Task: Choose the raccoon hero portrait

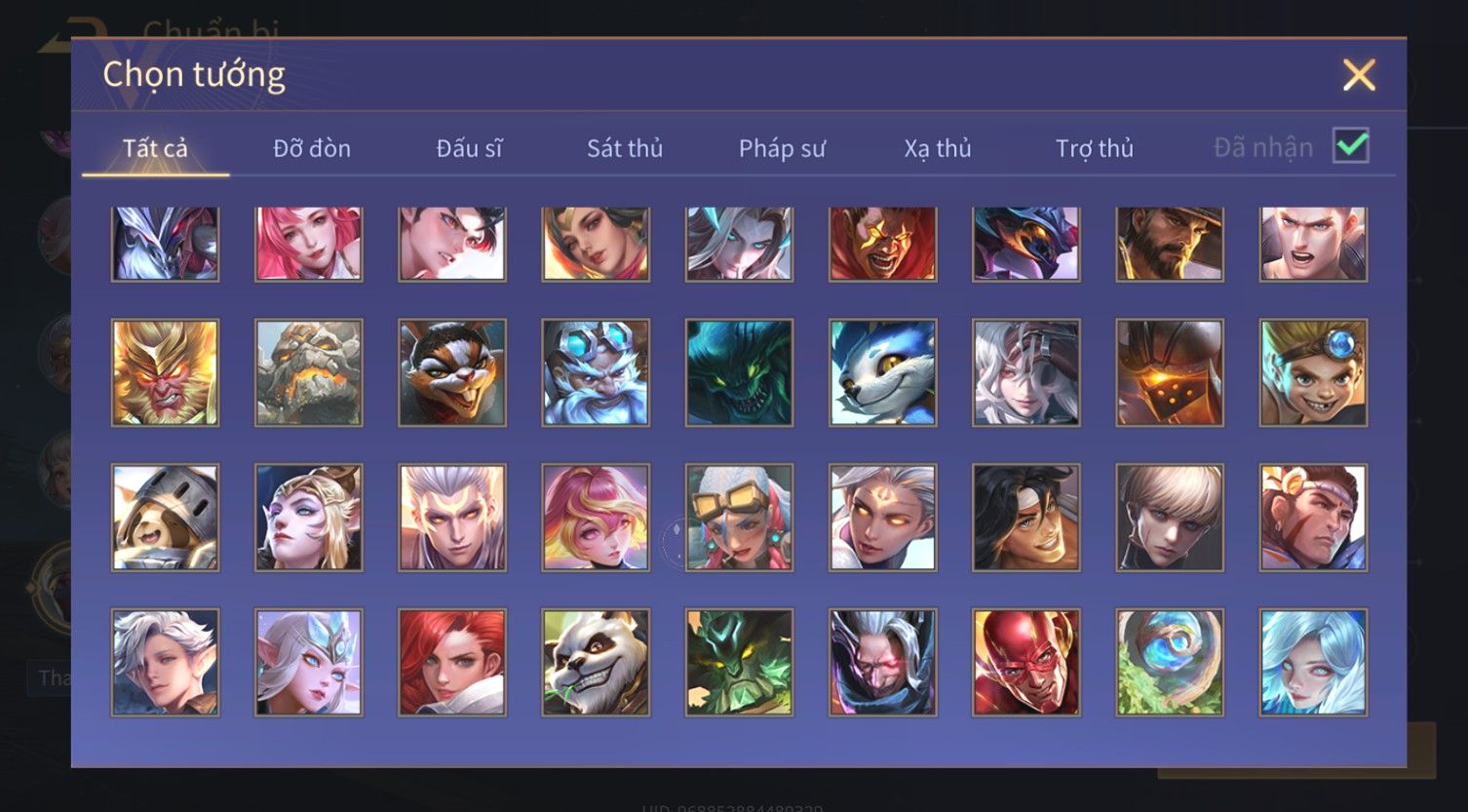Action: click(451, 372)
